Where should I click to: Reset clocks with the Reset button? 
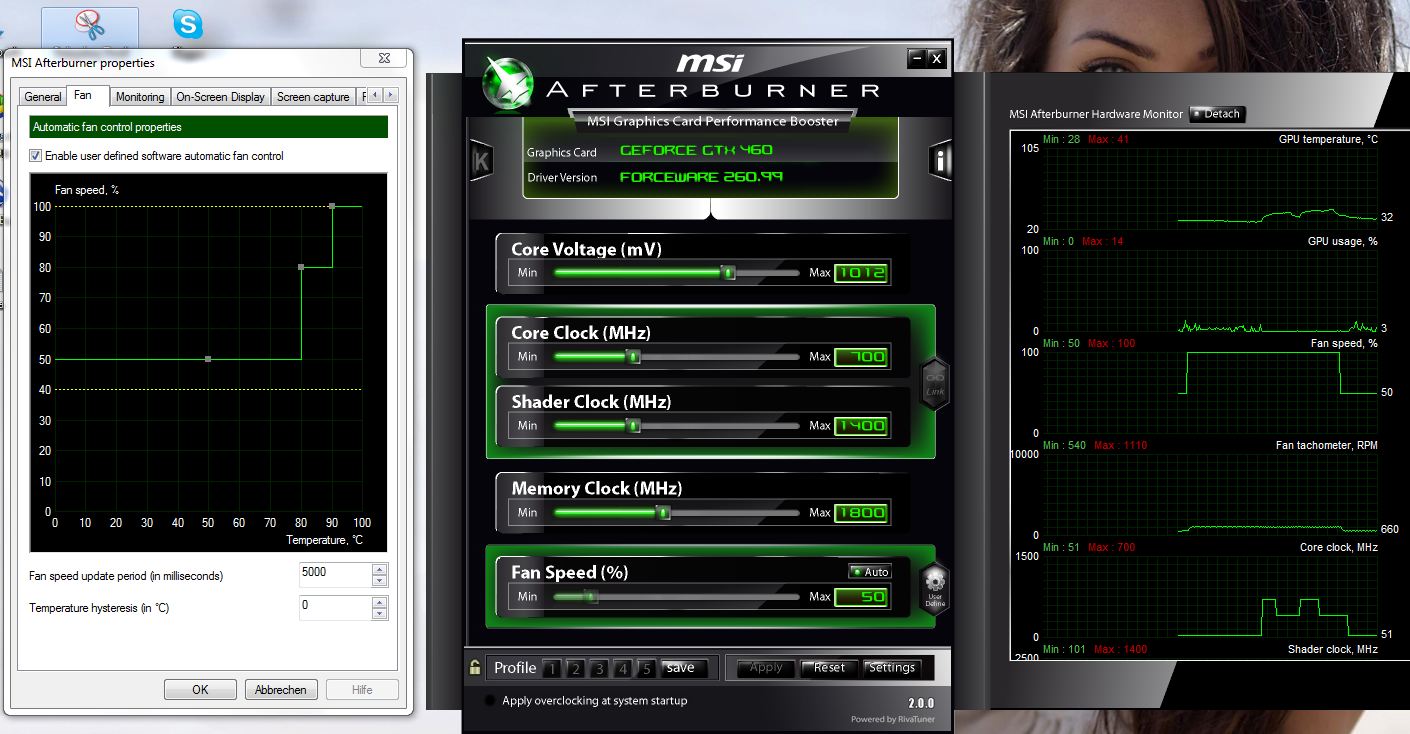pos(829,668)
